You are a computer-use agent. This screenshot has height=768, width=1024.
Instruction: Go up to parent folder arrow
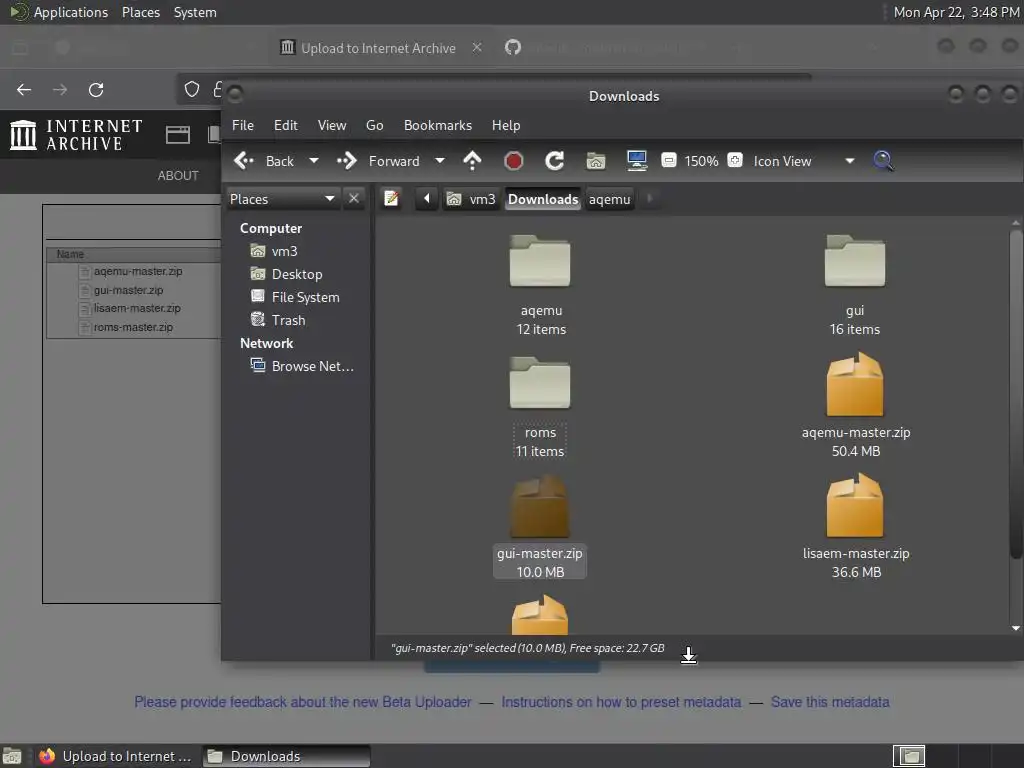point(472,161)
